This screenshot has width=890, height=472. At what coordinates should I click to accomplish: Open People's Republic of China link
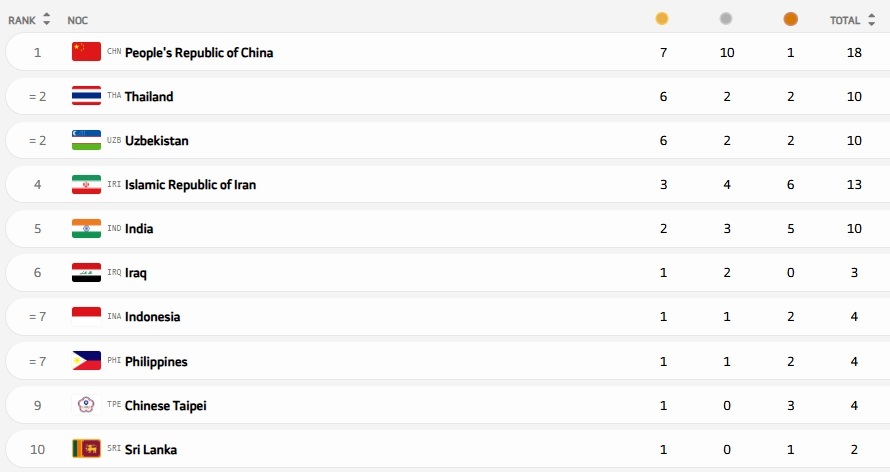pos(199,52)
